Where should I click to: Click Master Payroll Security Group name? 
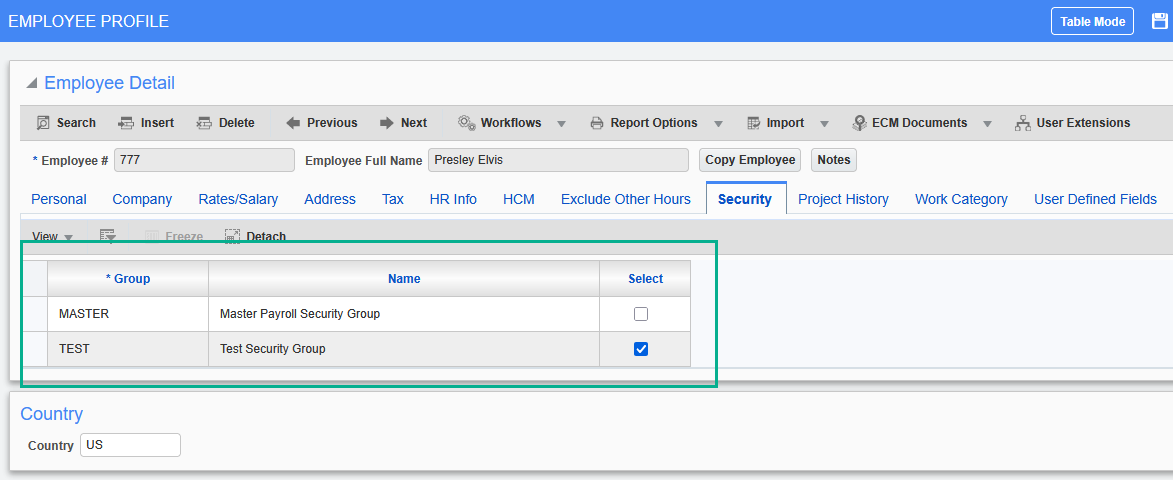pyautogui.click(x=300, y=314)
